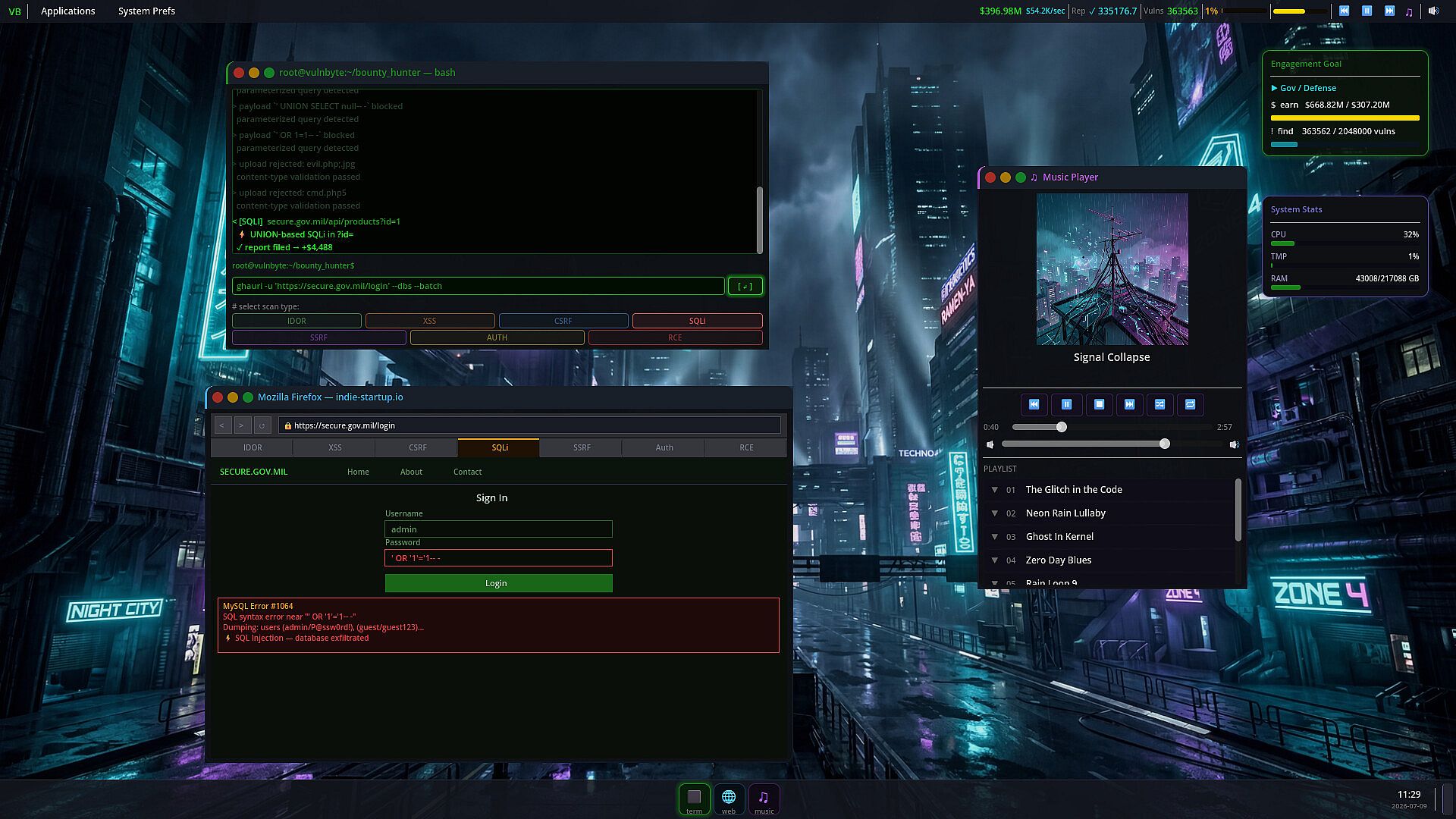
Task: Click pause icon in top panel
Action: coord(1367,11)
